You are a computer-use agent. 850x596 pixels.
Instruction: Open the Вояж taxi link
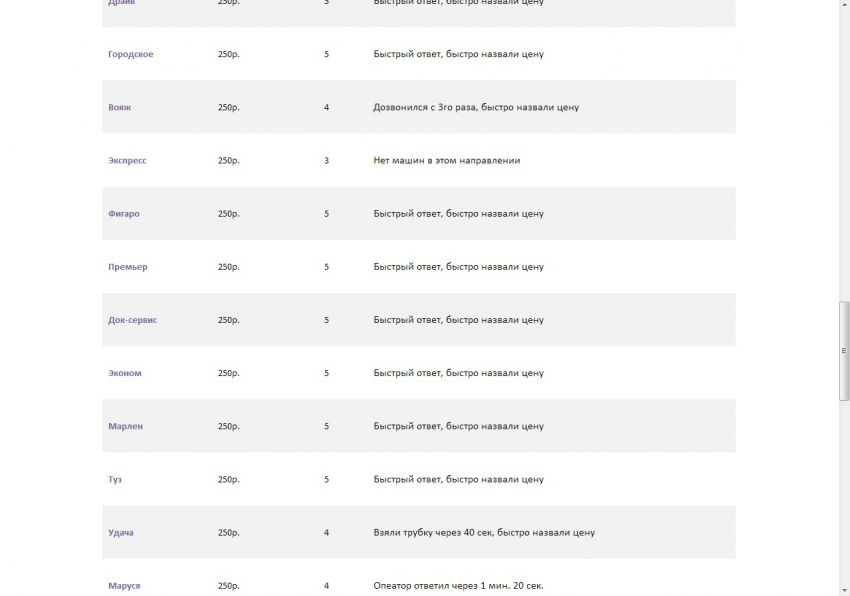point(120,107)
